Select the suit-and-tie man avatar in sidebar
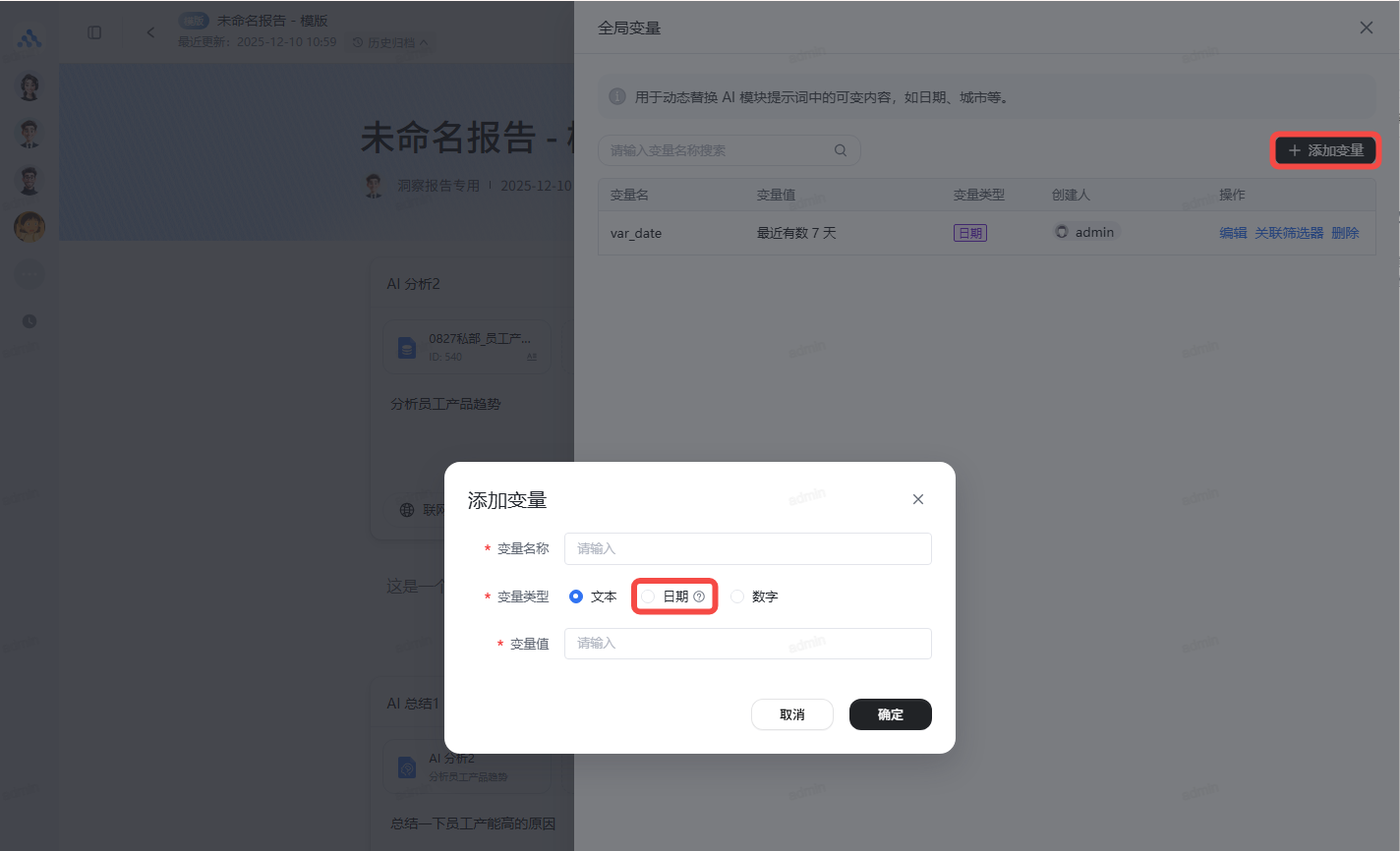1400x851 pixels. coord(29,133)
